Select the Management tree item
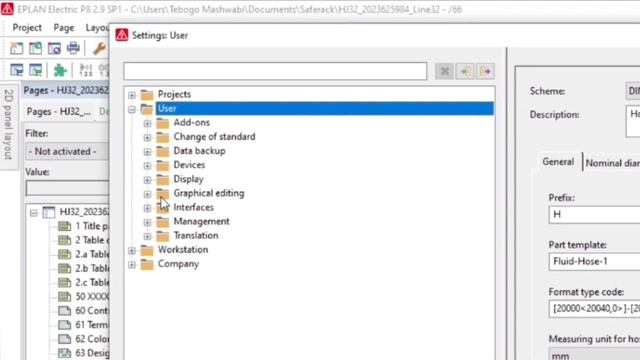Viewport: 640px width, 360px height. [201, 221]
